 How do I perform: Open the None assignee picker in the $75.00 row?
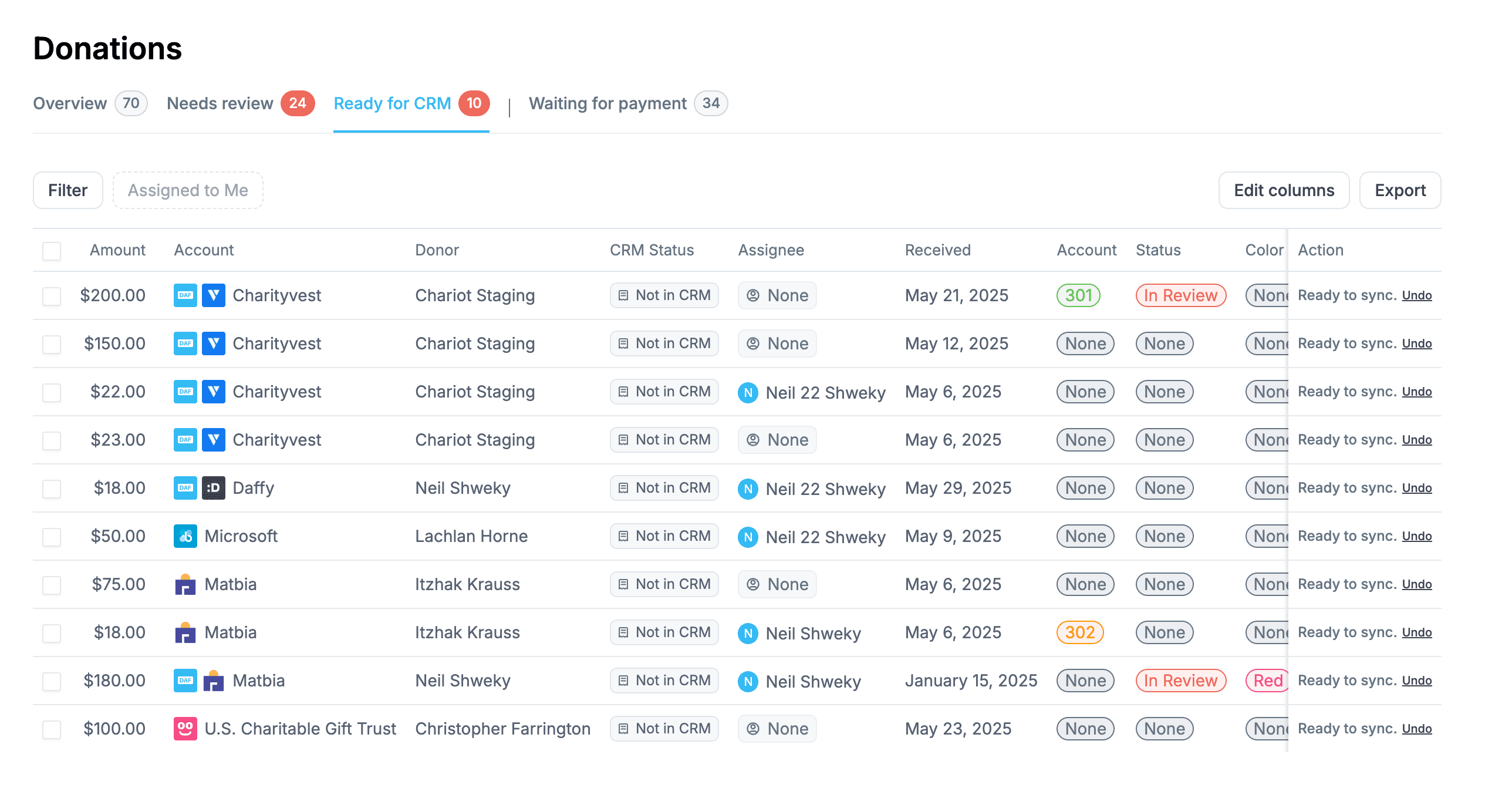[777, 584]
